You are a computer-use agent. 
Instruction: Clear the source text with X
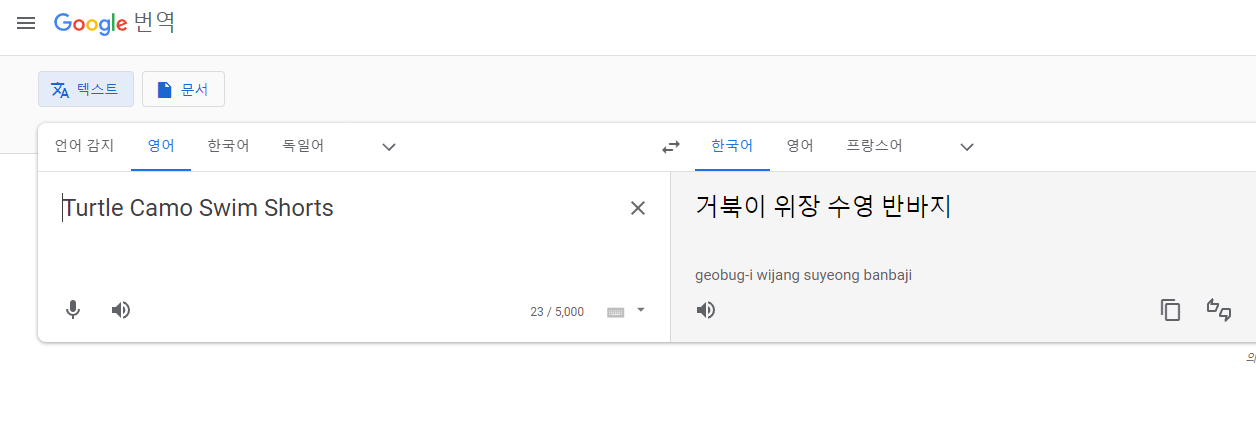tap(638, 208)
